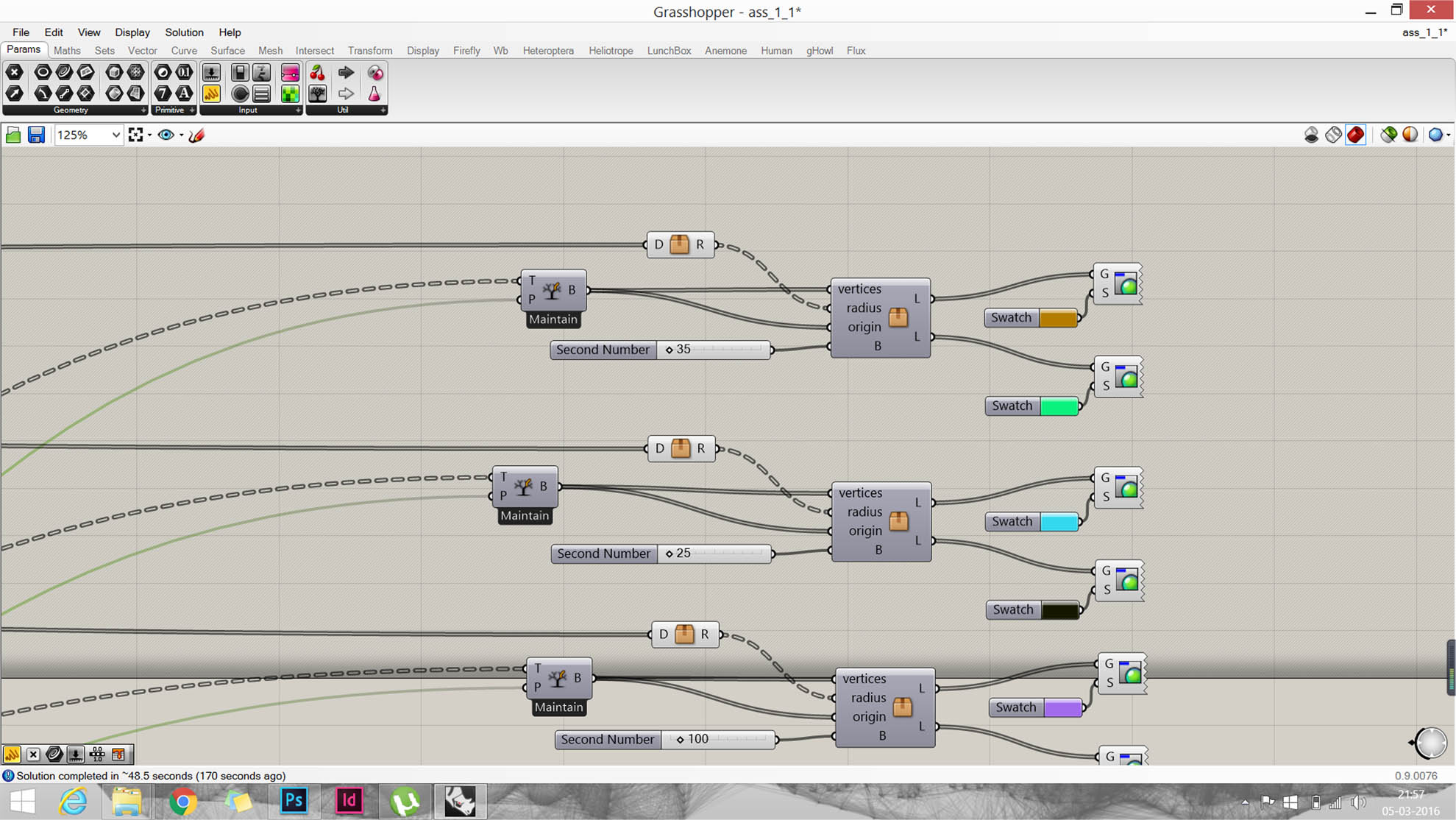Switch to the LunchBox tab
Image resolution: width=1456 pixels, height=820 pixels.
click(668, 50)
